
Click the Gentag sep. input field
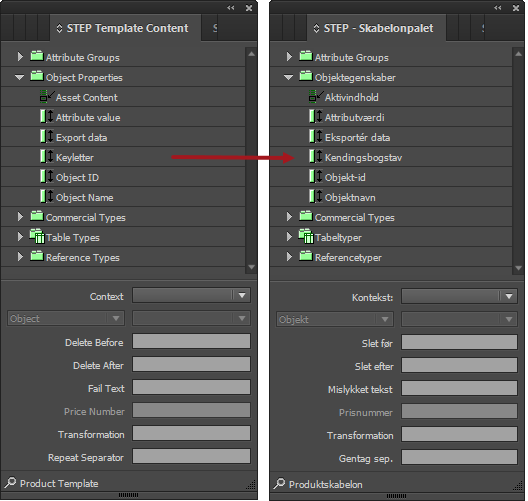pyautogui.click(x=459, y=458)
